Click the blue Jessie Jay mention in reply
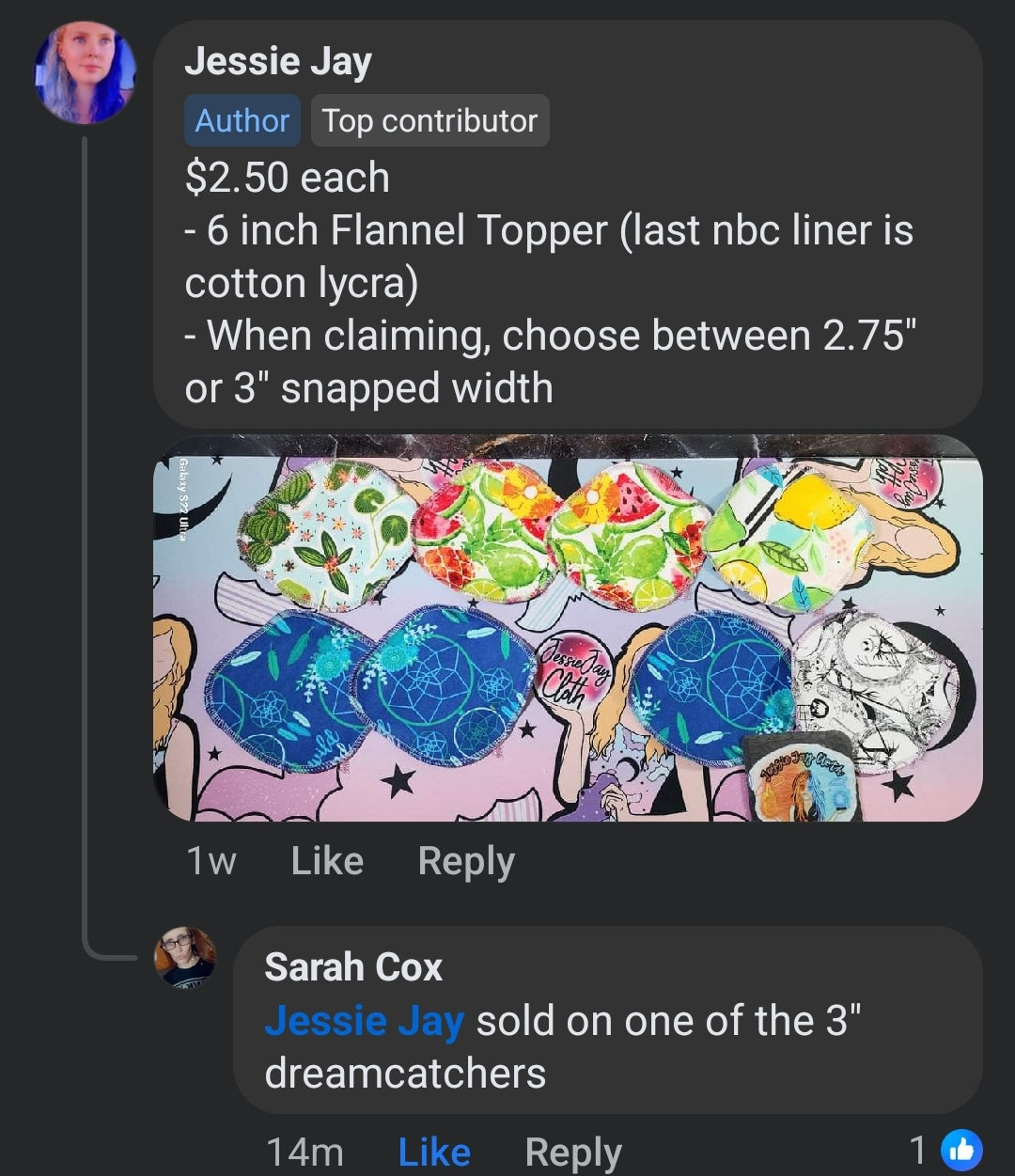Image resolution: width=1015 pixels, height=1176 pixels. point(364,1021)
